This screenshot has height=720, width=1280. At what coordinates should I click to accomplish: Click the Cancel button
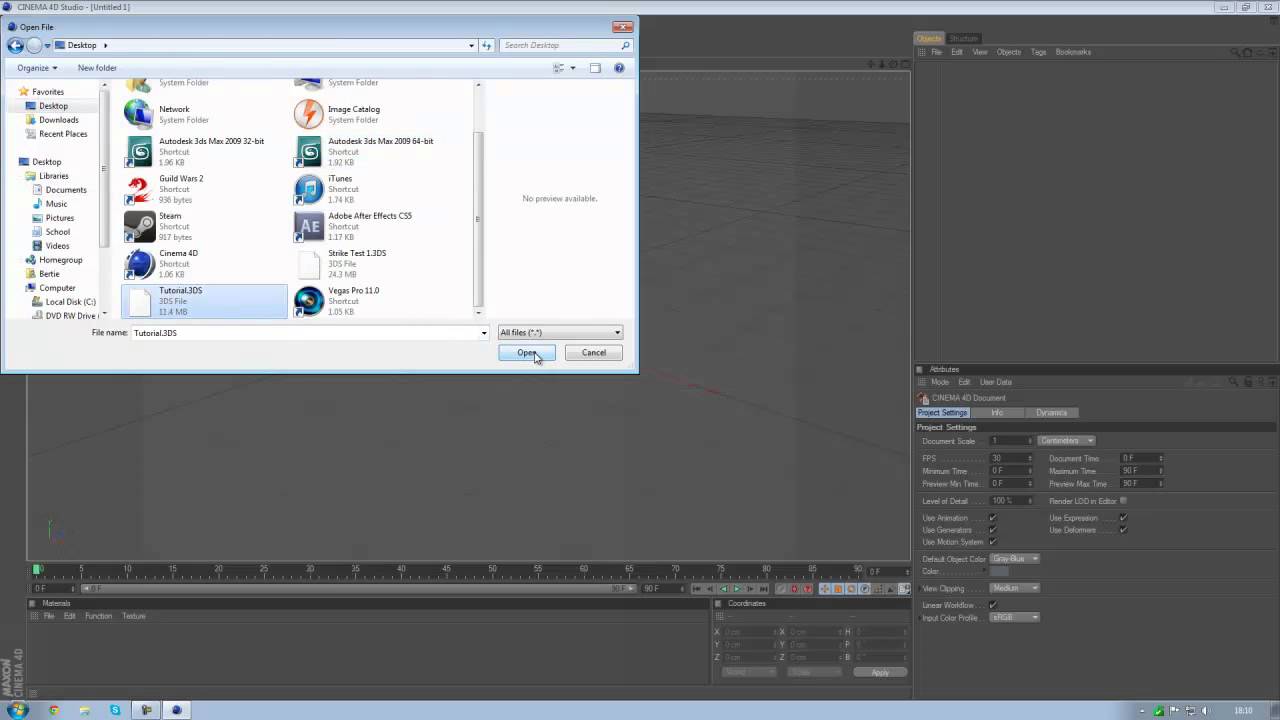click(x=594, y=352)
